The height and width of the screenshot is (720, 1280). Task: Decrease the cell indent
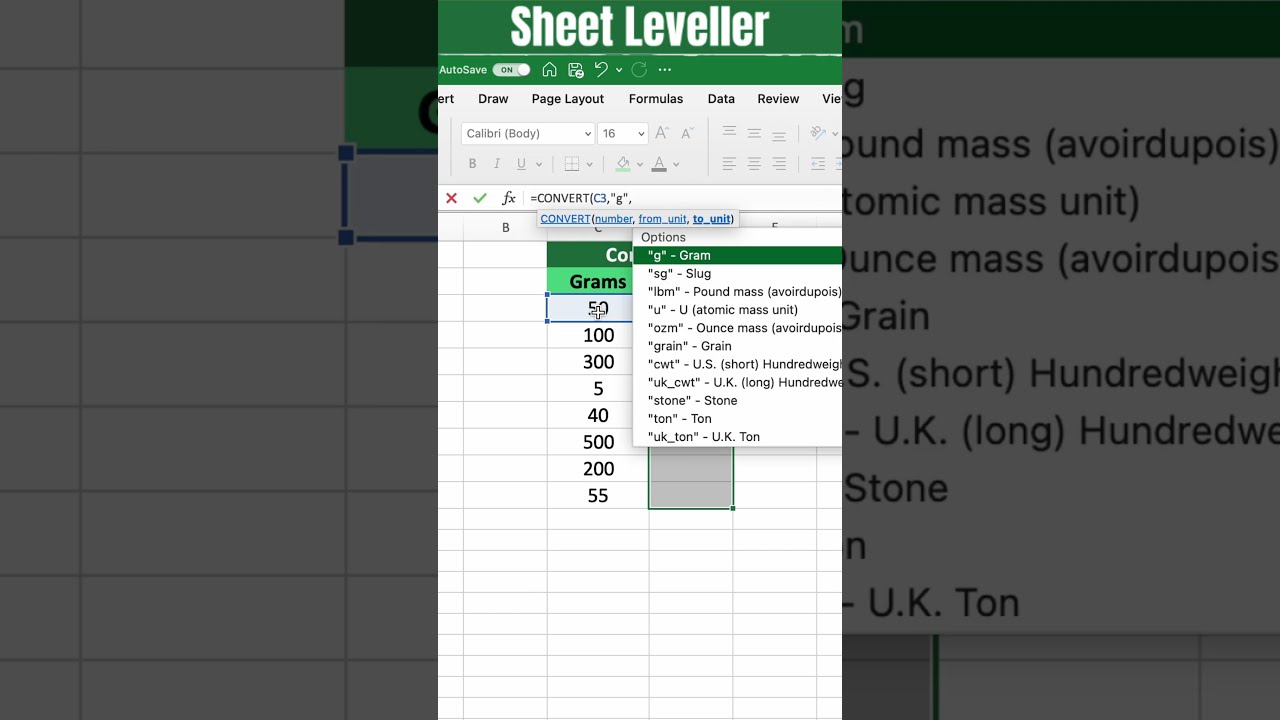pos(818,164)
